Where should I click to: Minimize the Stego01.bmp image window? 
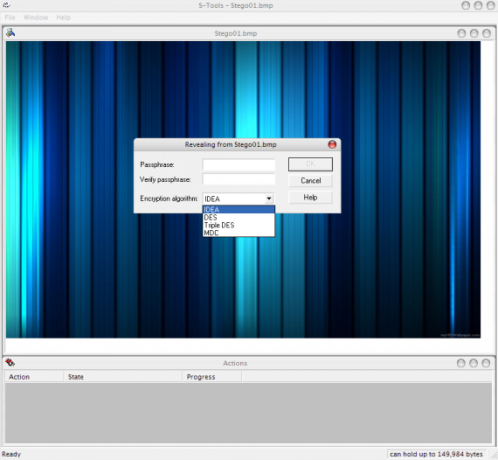coord(462,33)
